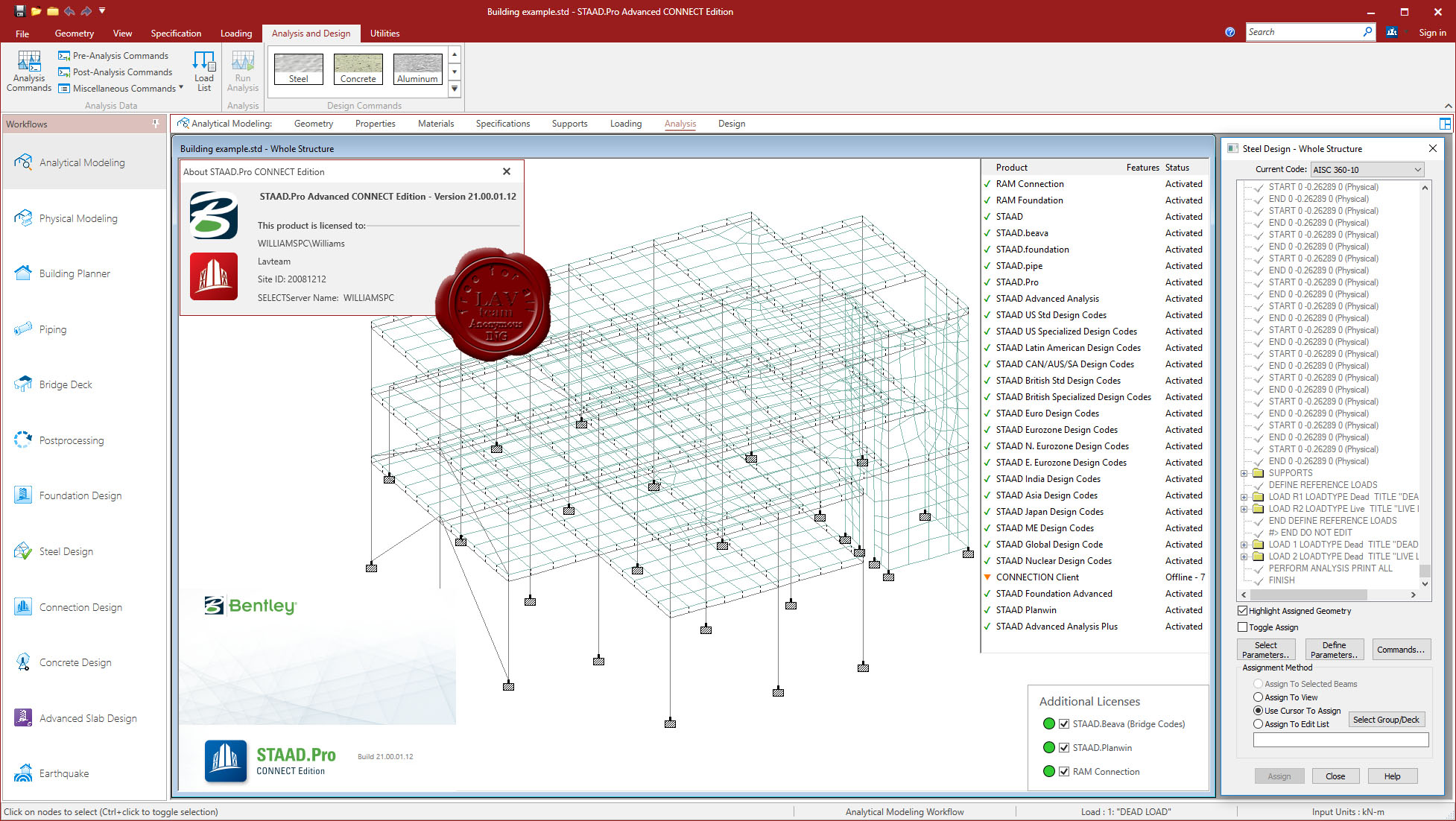The height and width of the screenshot is (821, 1456).
Task: Click the Load List icon
Action: click(203, 72)
